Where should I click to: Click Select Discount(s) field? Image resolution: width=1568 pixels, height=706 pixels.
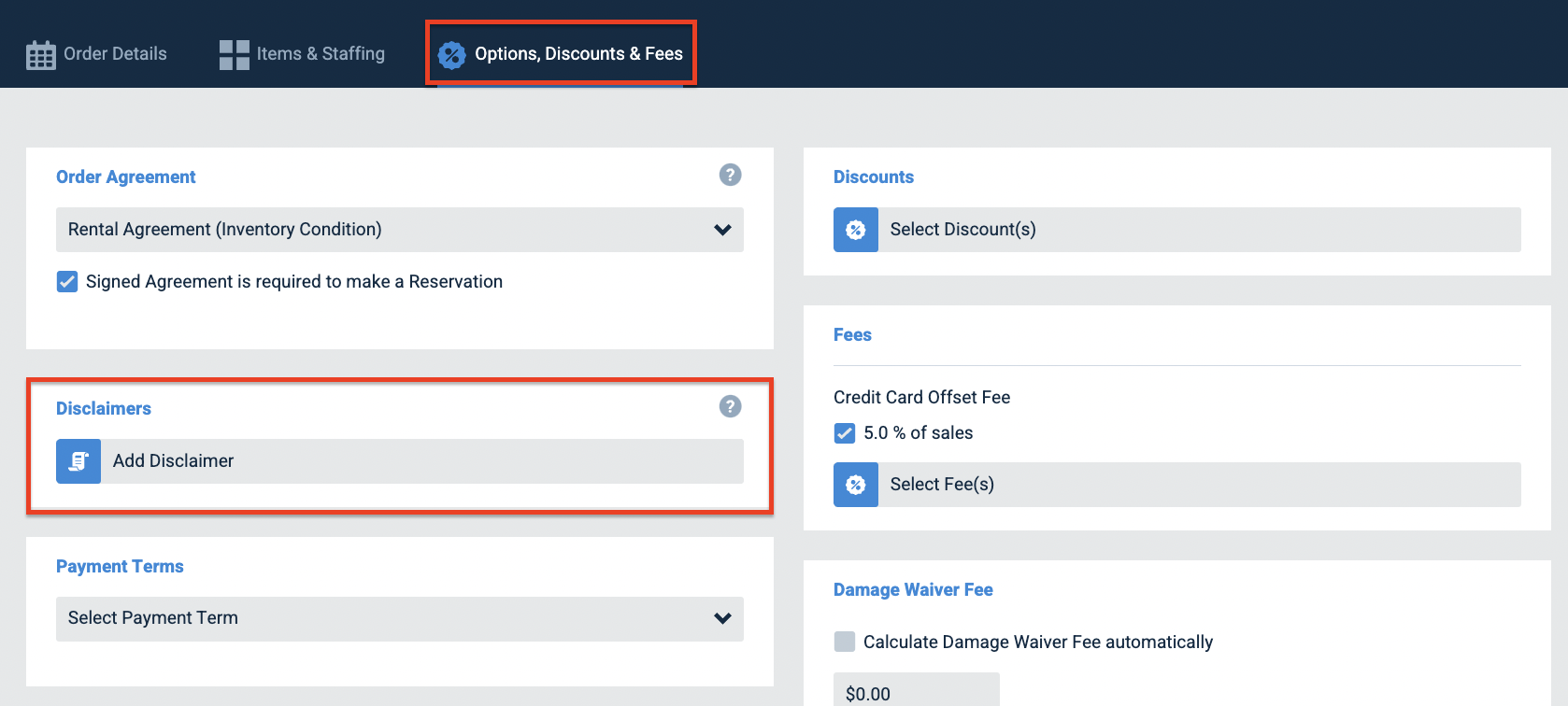click(x=1177, y=230)
